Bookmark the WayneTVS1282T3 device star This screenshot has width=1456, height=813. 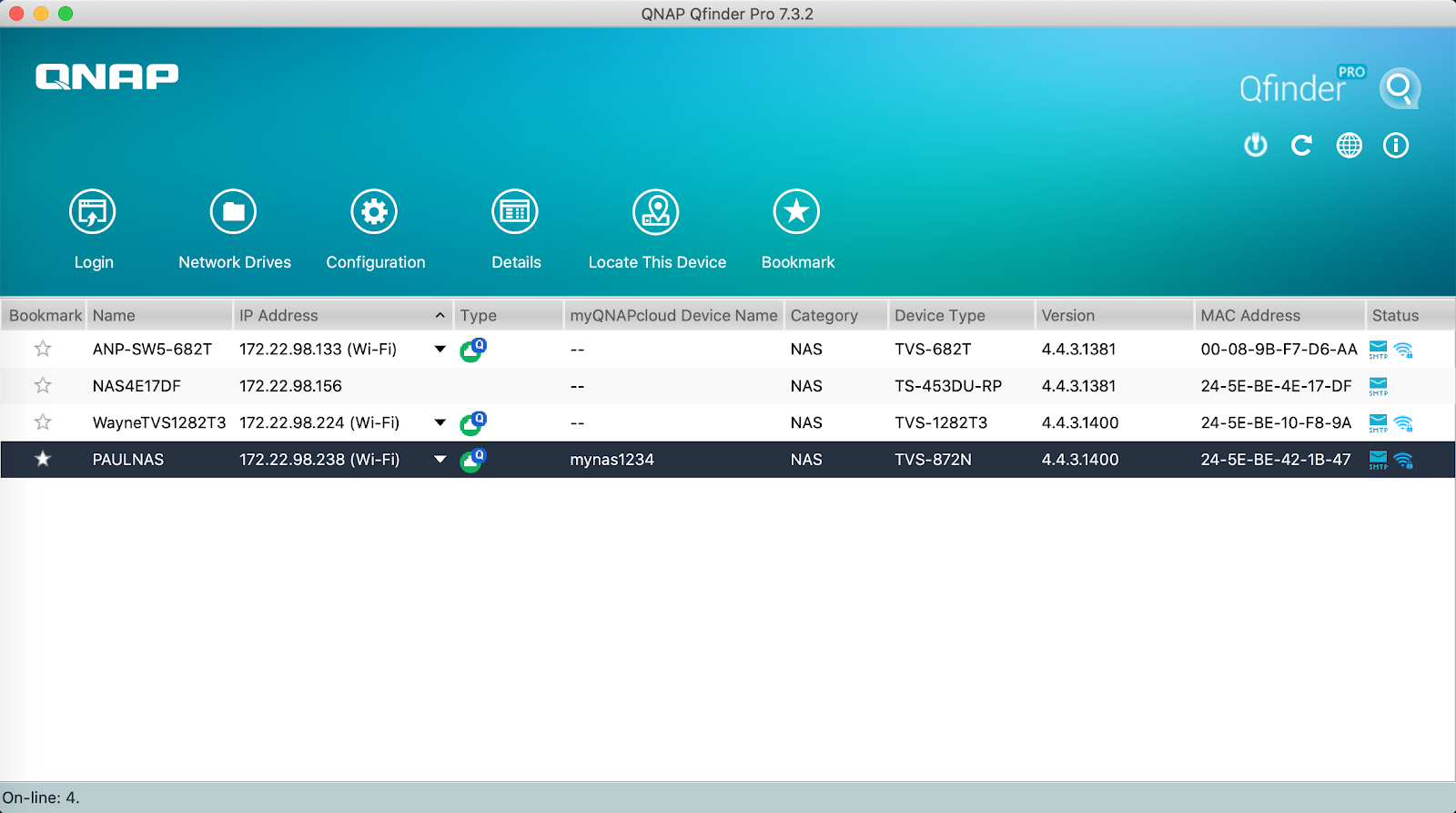pos(43,422)
